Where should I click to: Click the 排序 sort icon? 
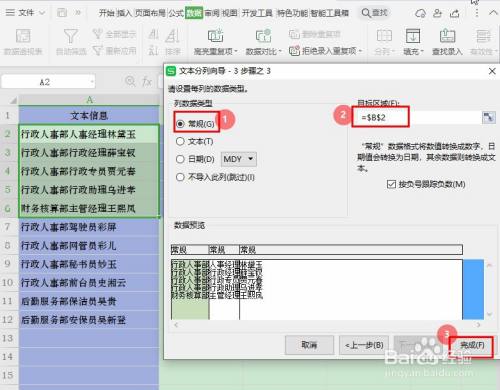coord(173,35)
